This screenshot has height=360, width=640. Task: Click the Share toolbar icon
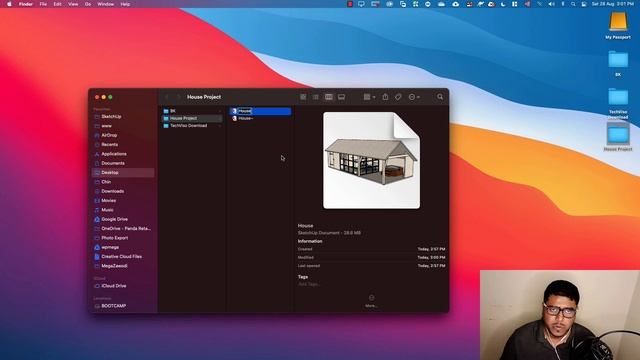385,97
